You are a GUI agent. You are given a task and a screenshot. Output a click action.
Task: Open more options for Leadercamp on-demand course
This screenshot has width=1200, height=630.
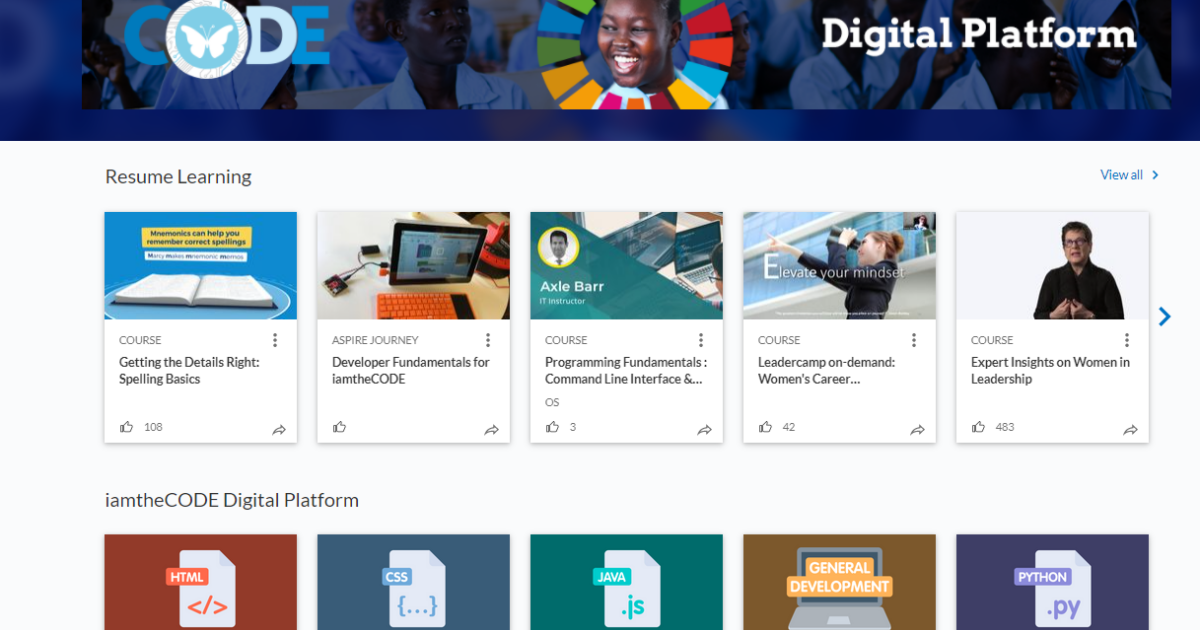click(914, 340)
